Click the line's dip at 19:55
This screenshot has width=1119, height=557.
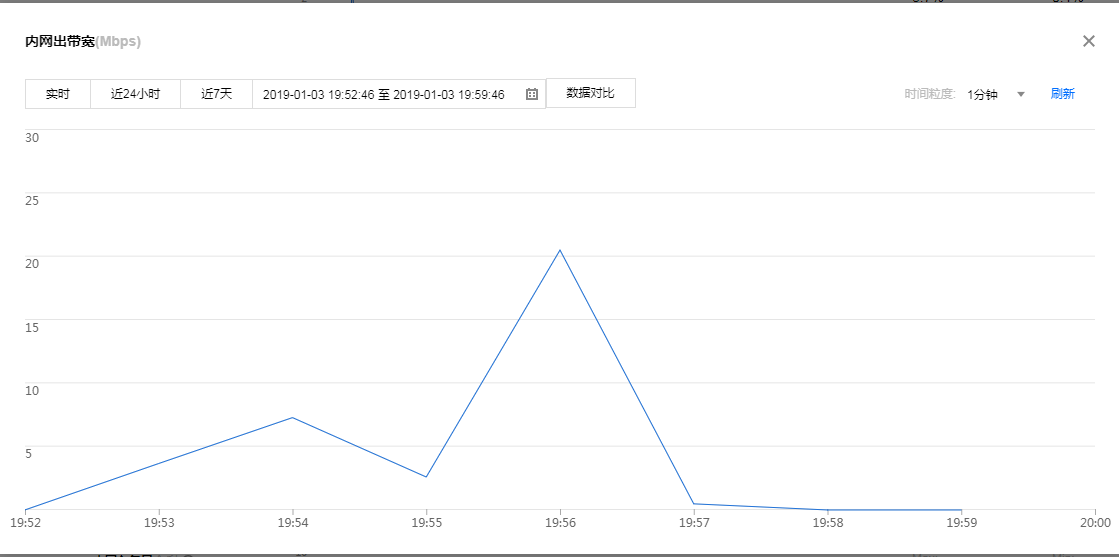[x=426, y=477]
